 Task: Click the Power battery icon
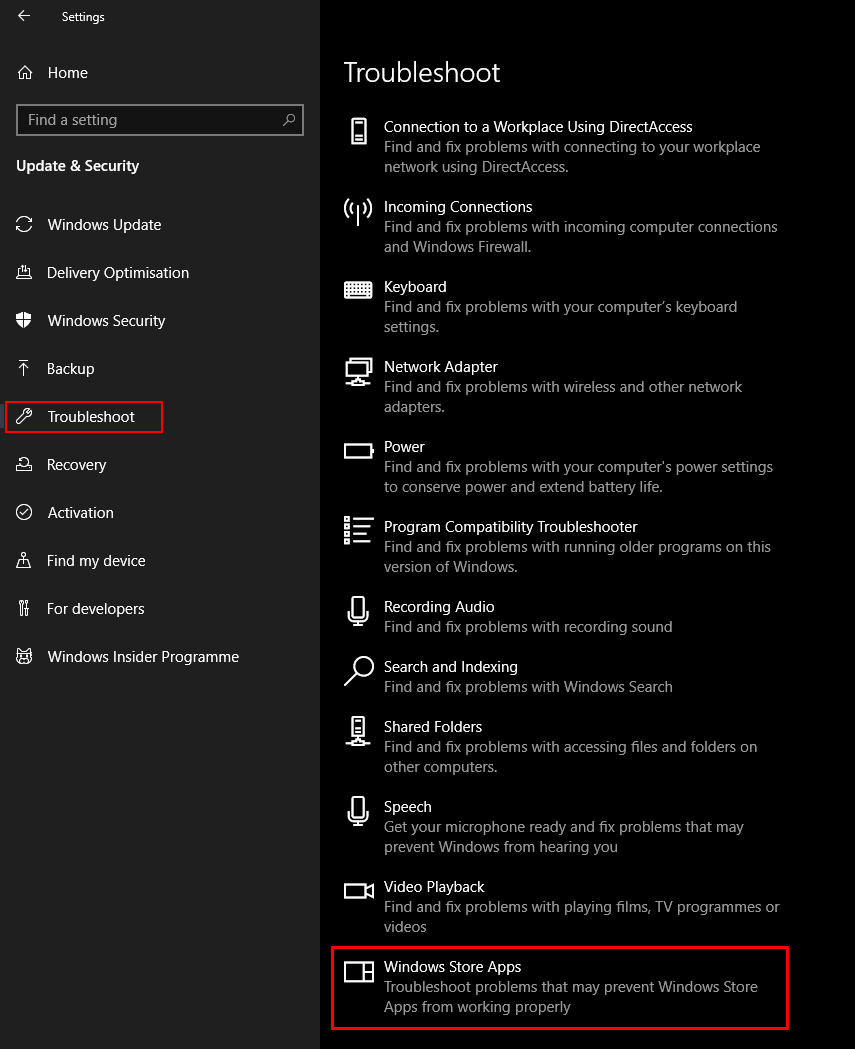359,451
